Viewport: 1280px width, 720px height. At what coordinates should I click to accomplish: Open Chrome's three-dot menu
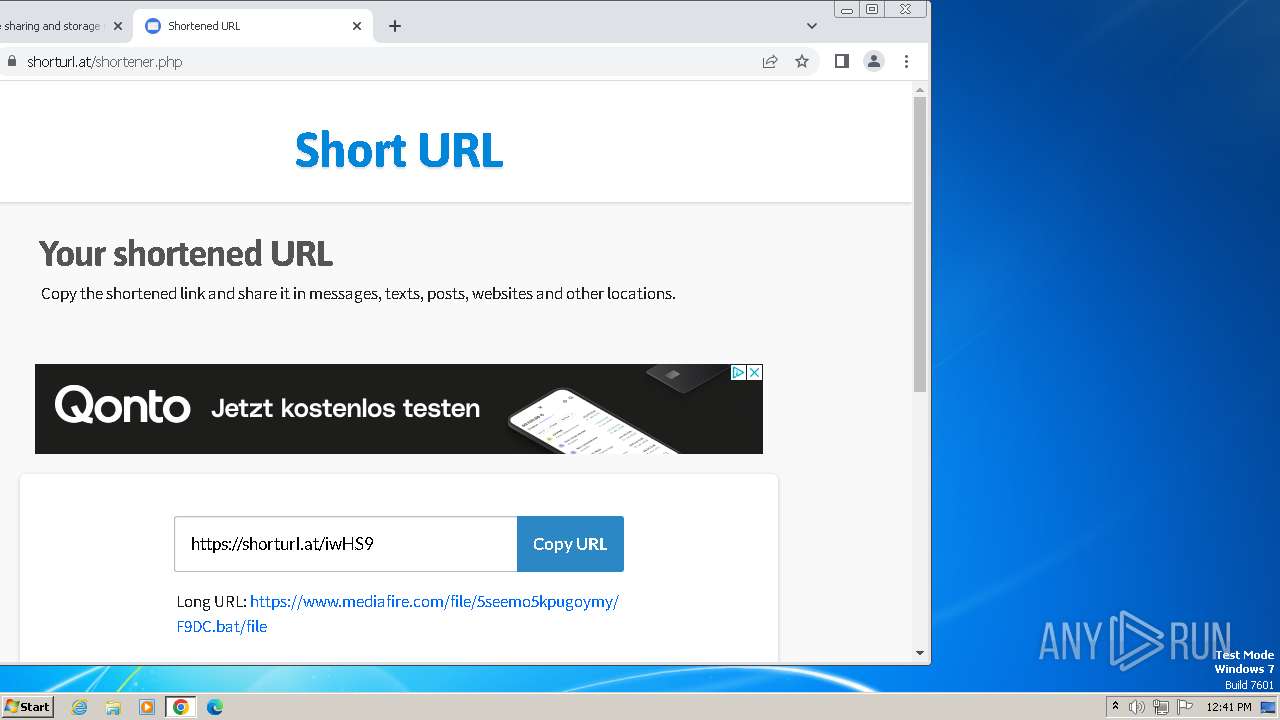906,61
